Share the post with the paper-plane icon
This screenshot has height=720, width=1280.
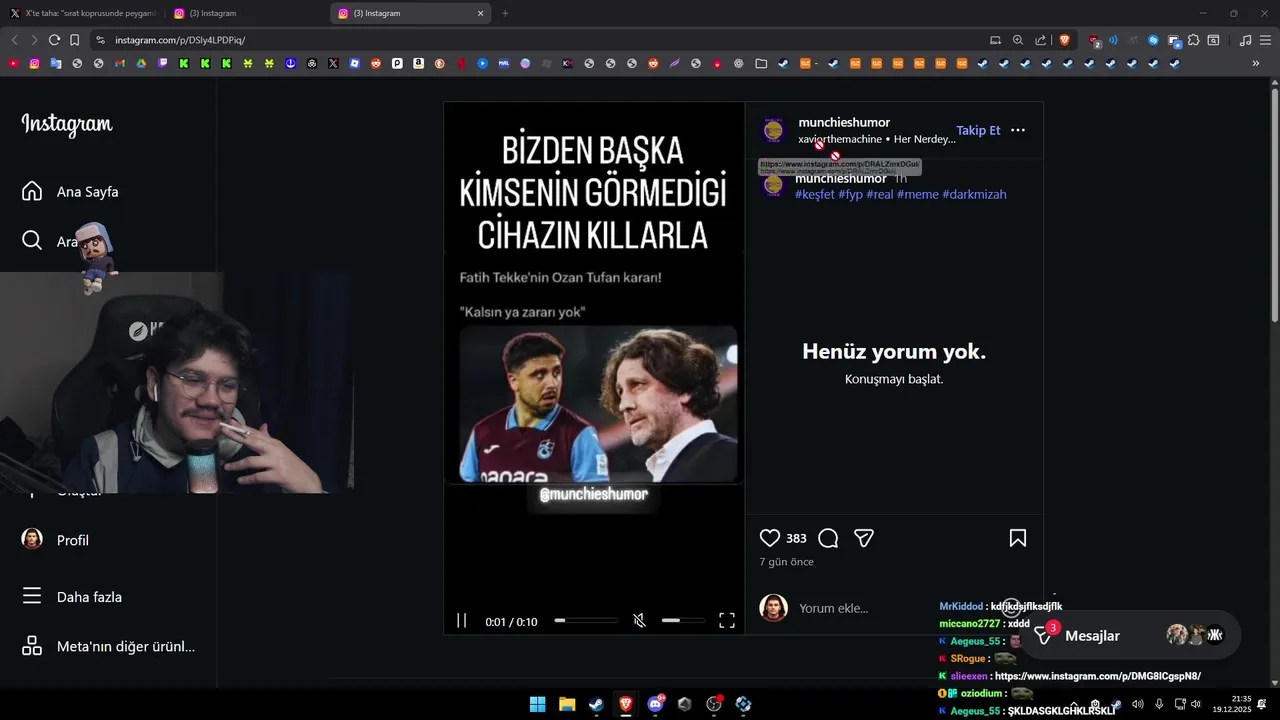(864, 538)
